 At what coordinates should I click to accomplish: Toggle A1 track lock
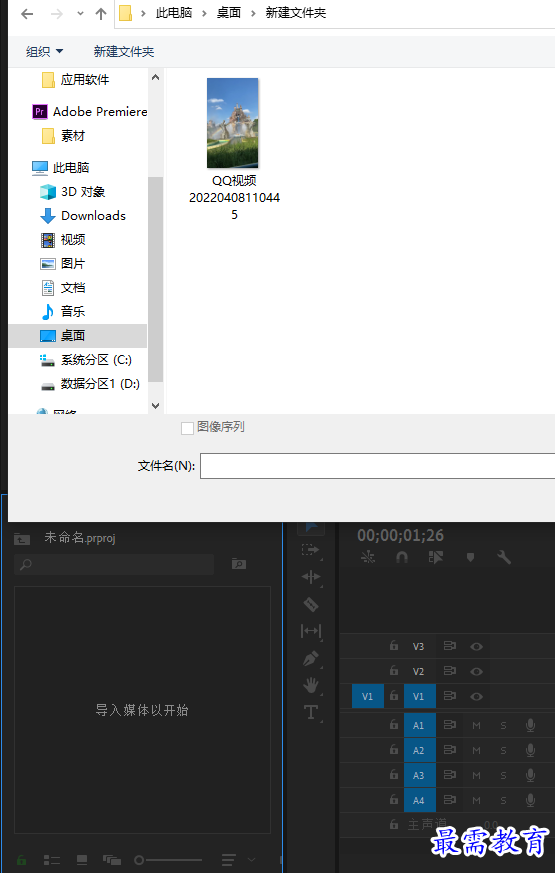point(394,725)
